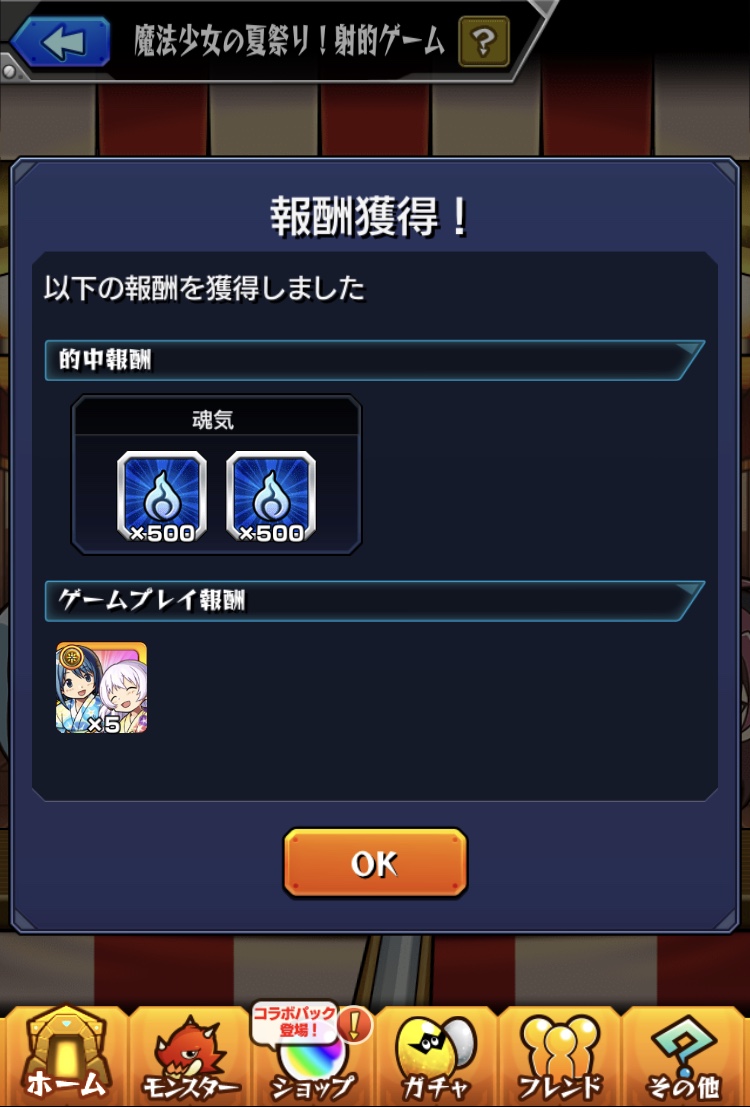The width and height of the screenshot is (750, 1107).
Task: Tap the ゲームプレイ報酬 section header
Action: (x=374, y=601)
